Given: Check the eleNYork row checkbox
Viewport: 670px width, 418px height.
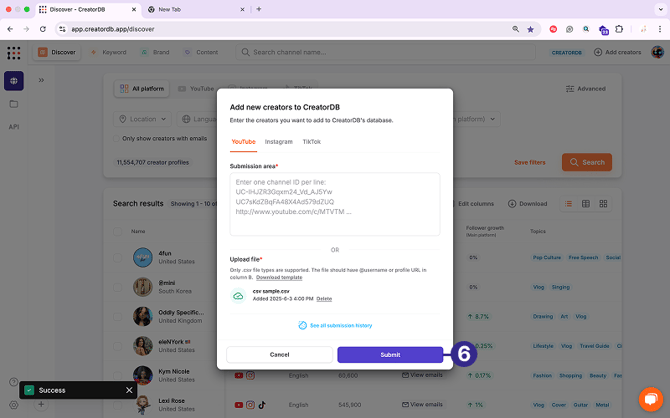Looking at the screenshot, I should click(118, 346).
